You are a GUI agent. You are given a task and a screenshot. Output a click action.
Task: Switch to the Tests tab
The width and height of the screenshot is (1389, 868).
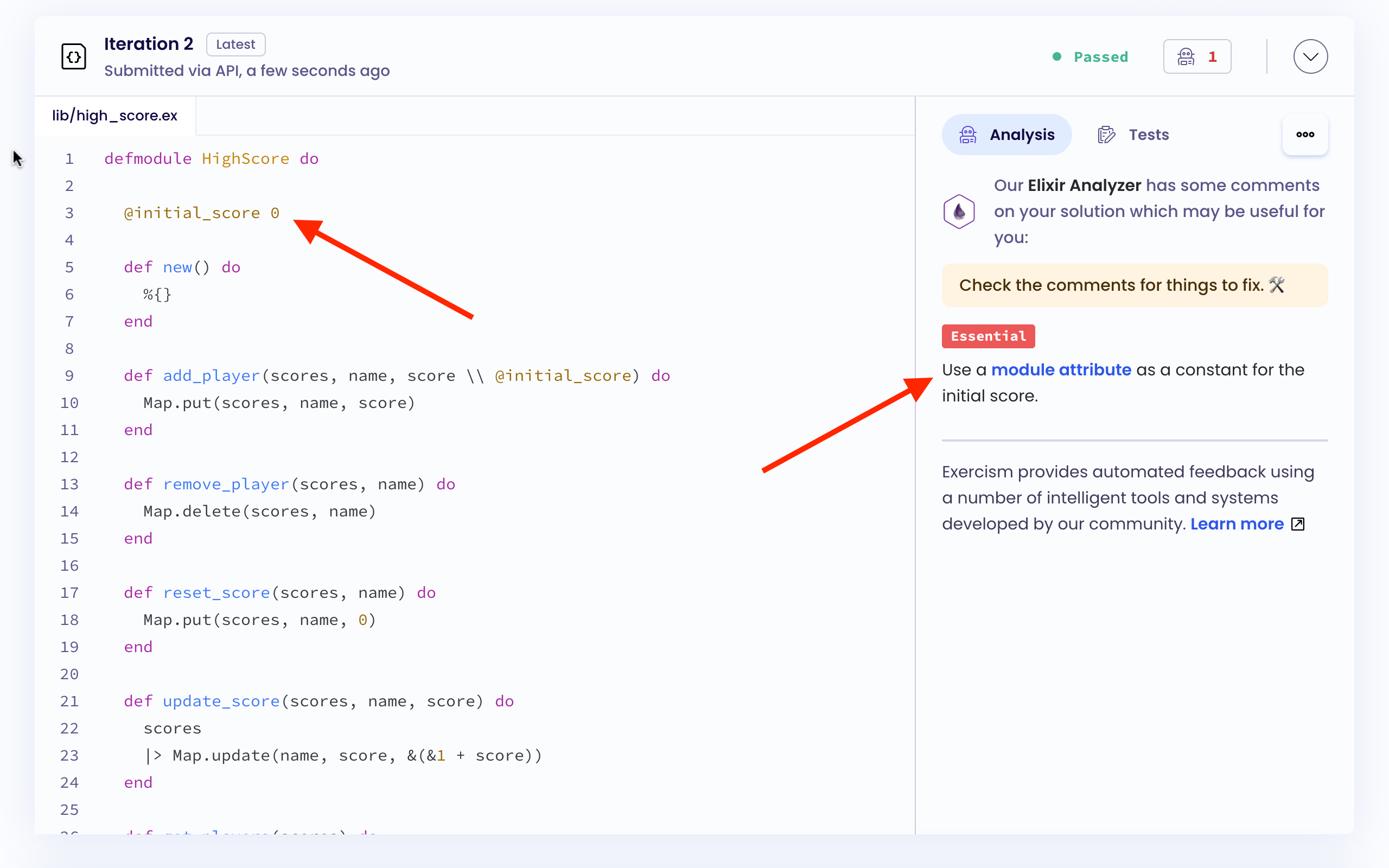(1148, 134)
